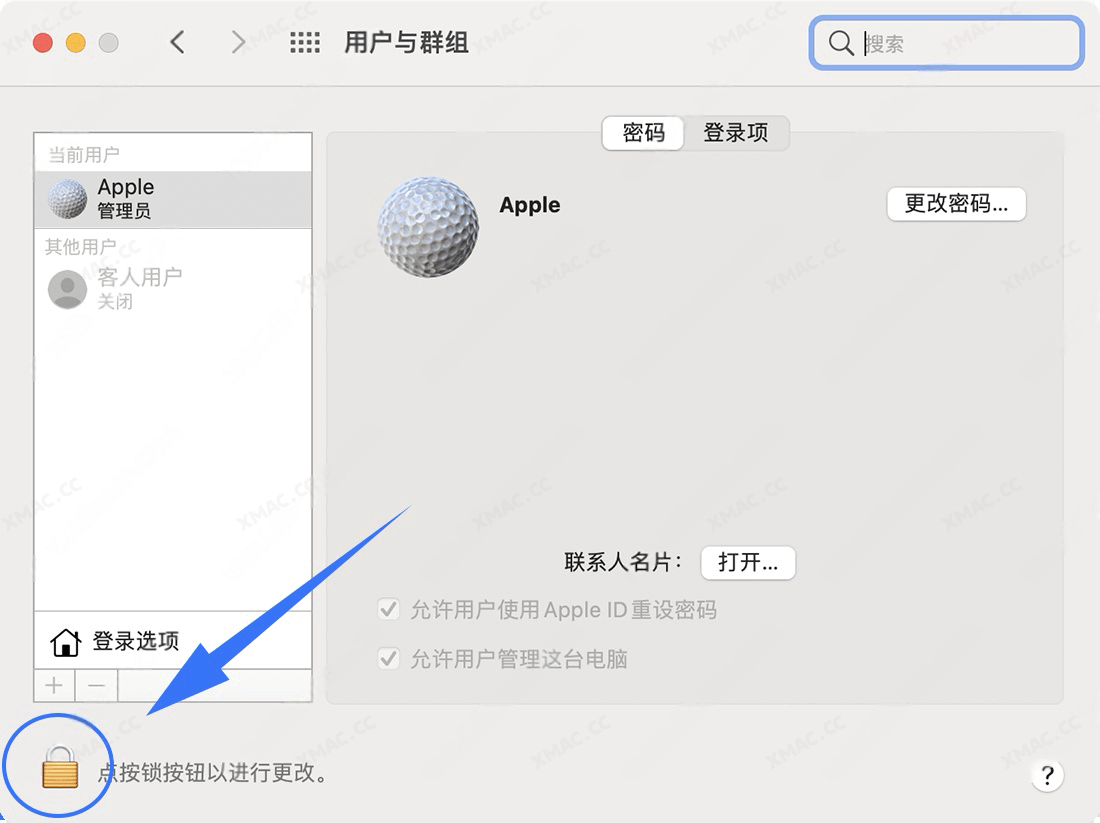
Task: Click the help question mark button
Action: 1047,775
